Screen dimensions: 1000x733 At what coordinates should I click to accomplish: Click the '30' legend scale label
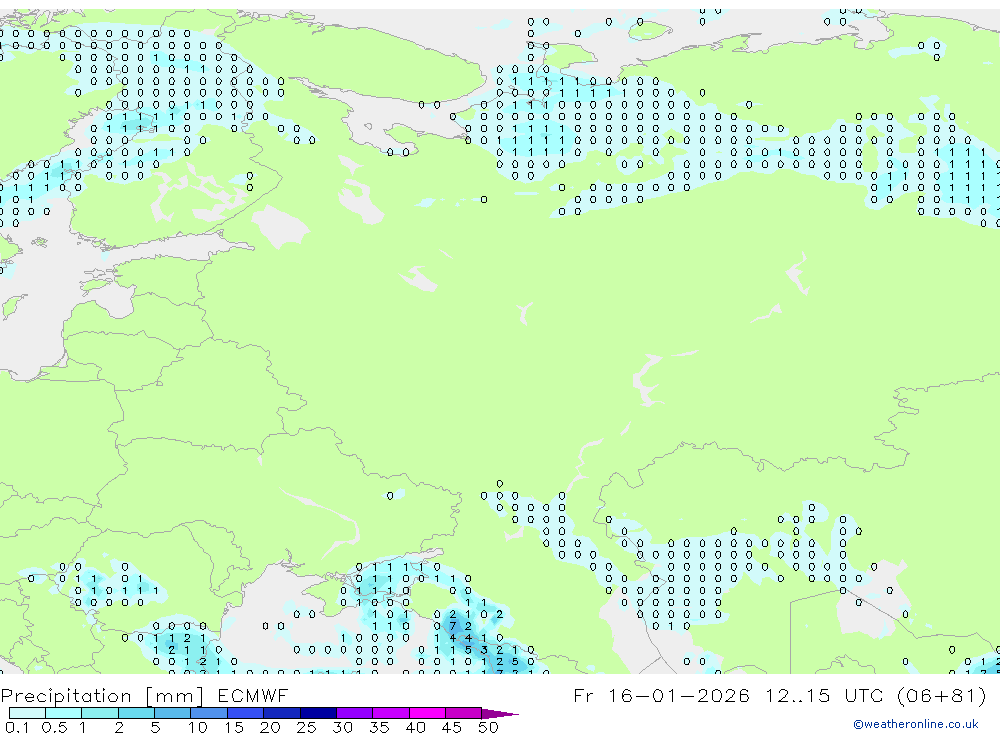click(x=342, y=727)
